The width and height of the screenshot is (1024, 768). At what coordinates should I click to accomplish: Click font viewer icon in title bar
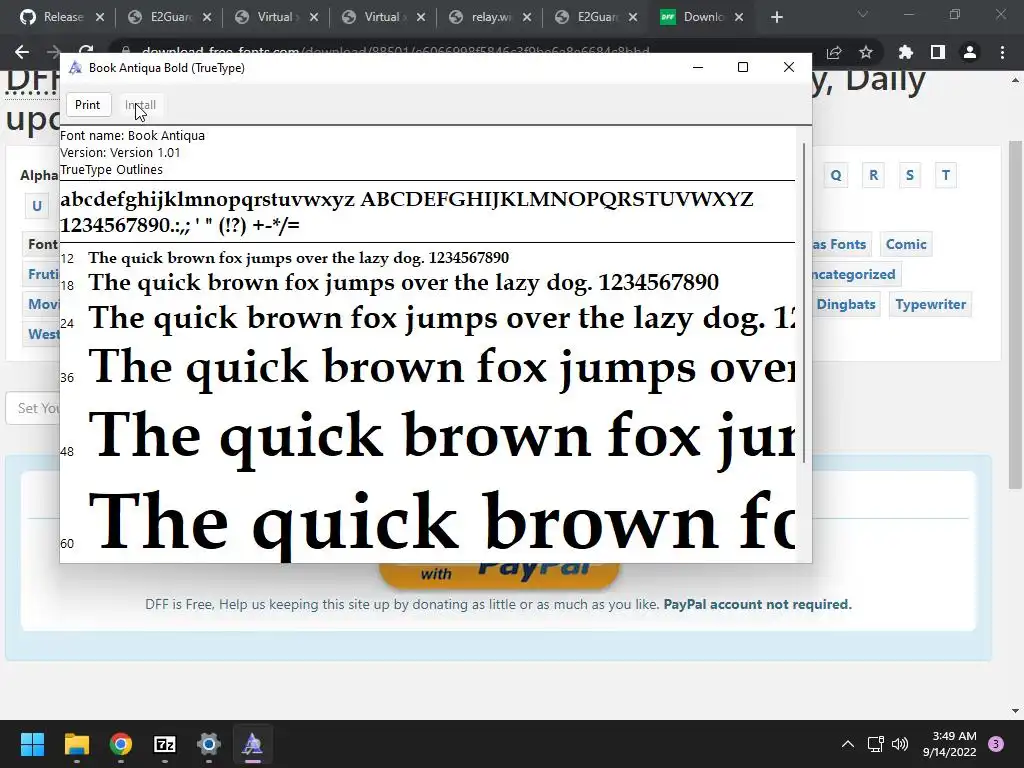pos(75,68)
